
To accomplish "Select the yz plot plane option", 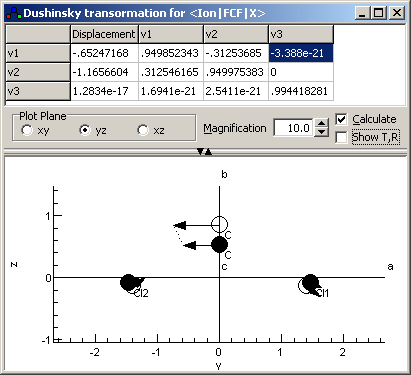I will 93,130.
